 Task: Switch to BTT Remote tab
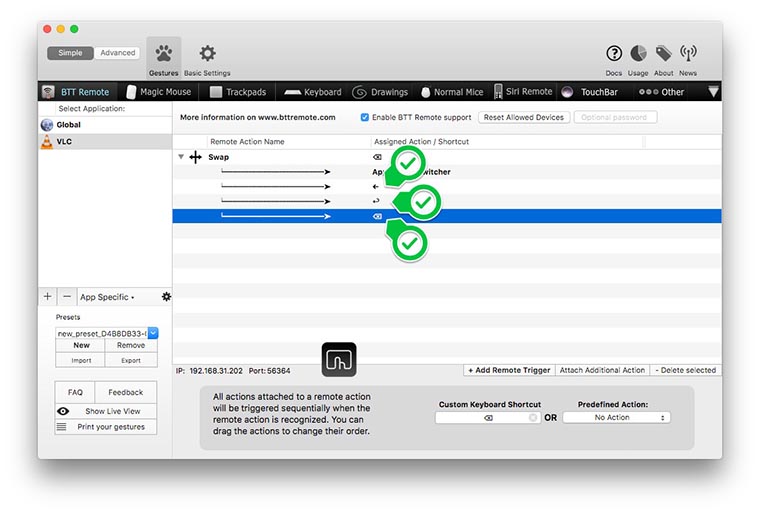pyautogui.click(x=76, y=92)
